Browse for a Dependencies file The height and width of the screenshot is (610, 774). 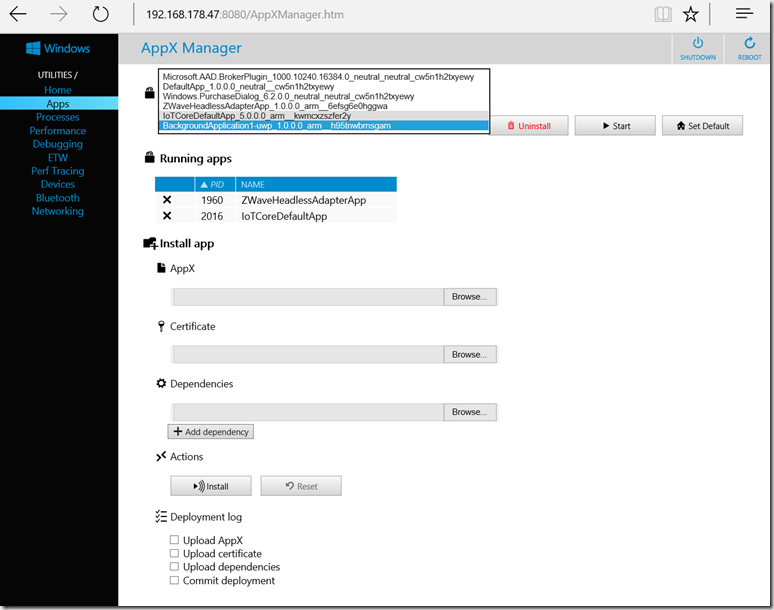470,412
